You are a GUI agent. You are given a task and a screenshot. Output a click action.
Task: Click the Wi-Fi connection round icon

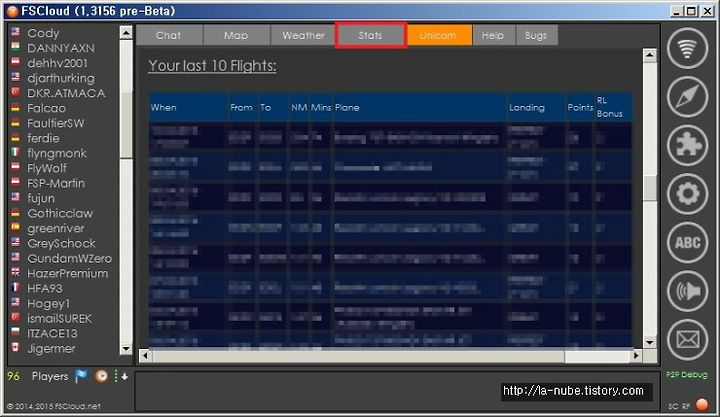pos(687,48)
